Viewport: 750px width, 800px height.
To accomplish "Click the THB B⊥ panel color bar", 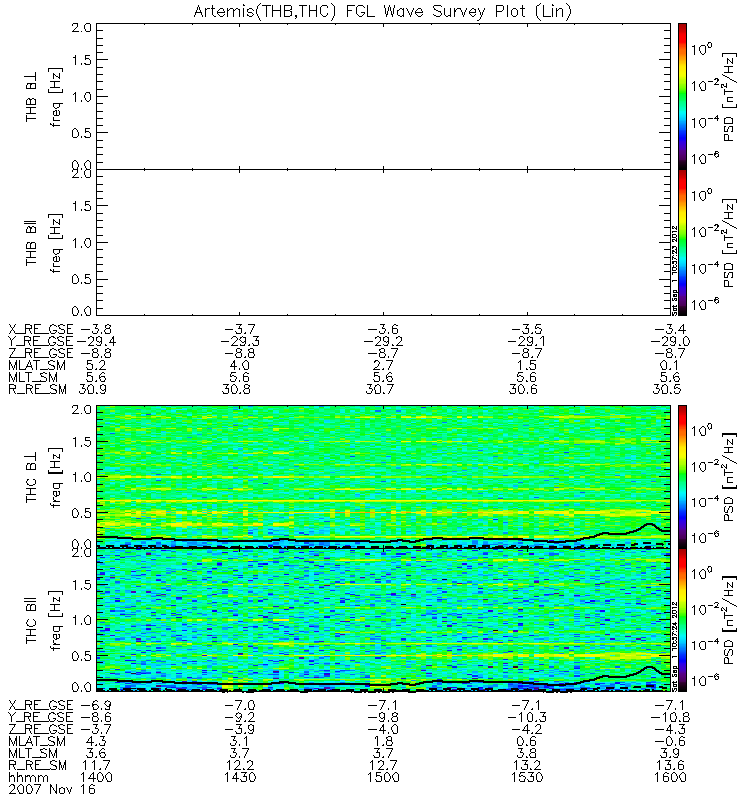I will point(682,96).
